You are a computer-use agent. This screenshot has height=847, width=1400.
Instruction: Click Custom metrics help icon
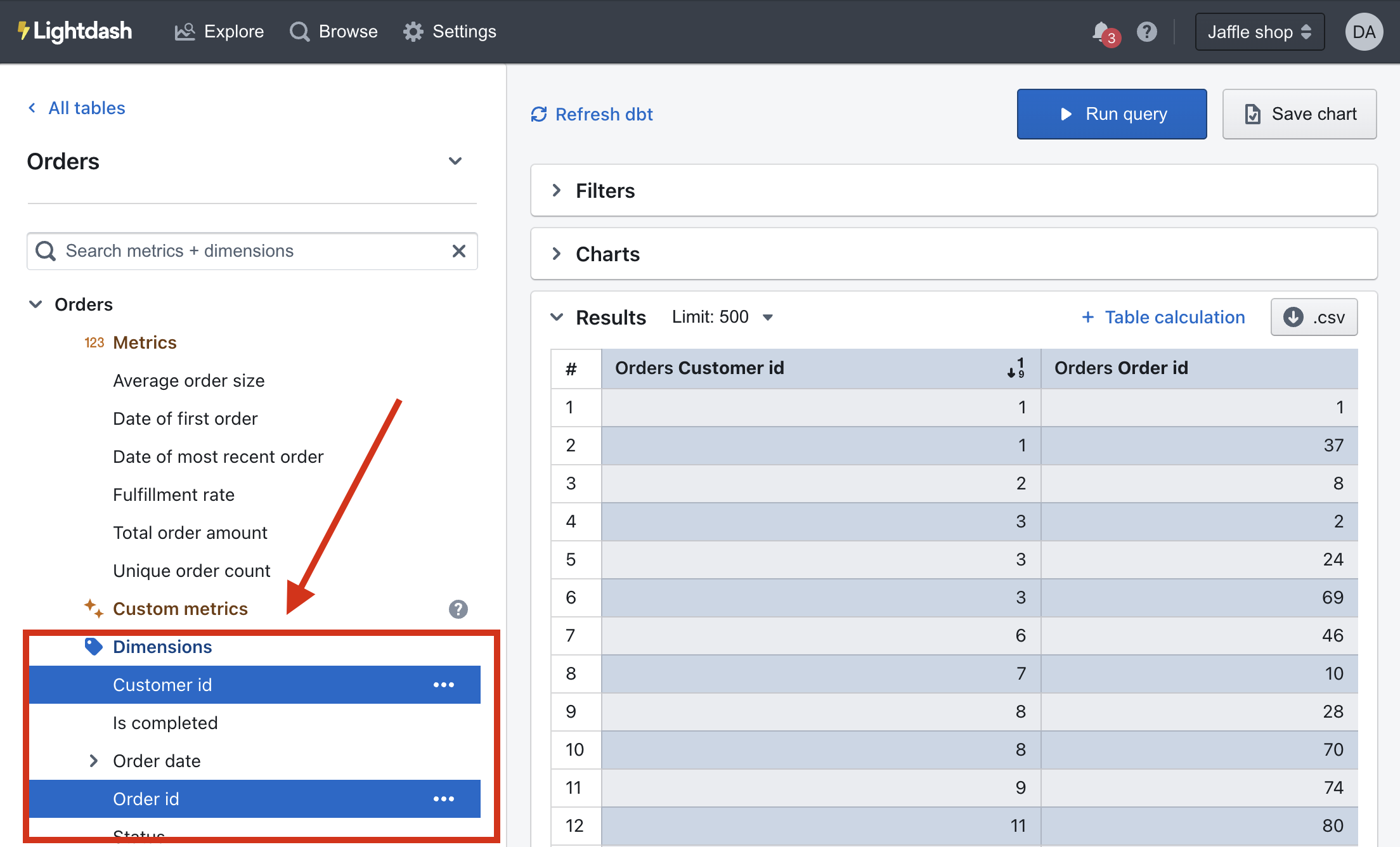click(x=458, y=609)
